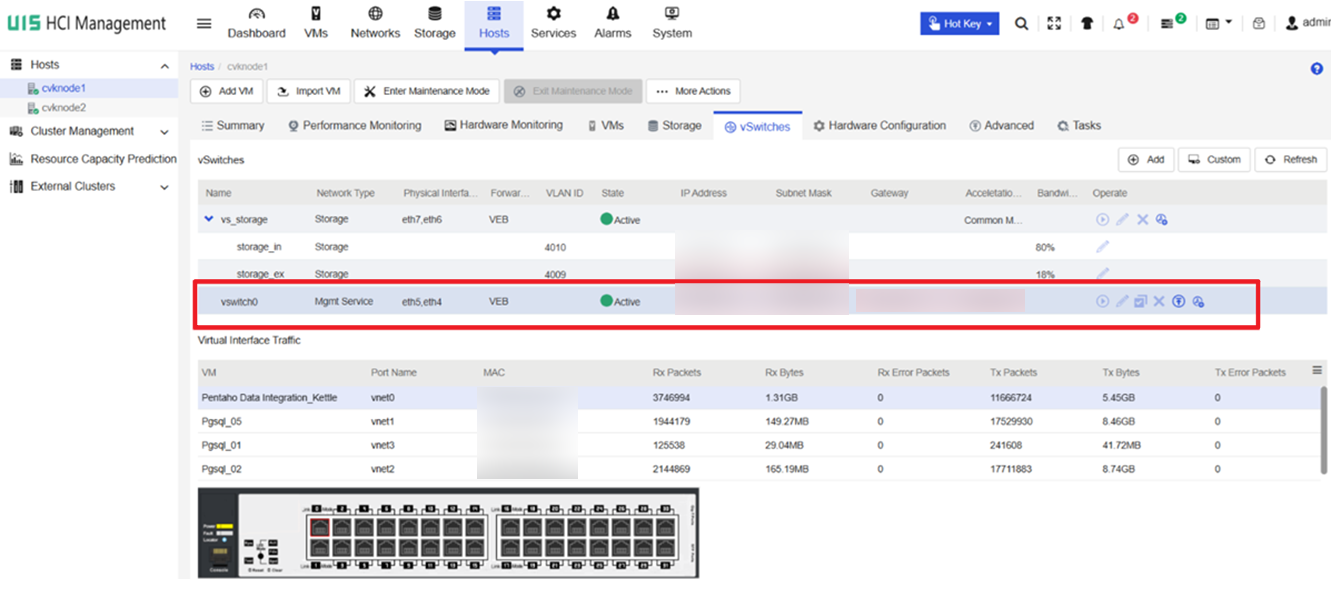Select the Pgsql_05 traffic row
Viewport: 1333px width, 599px height.
[759, 422]
